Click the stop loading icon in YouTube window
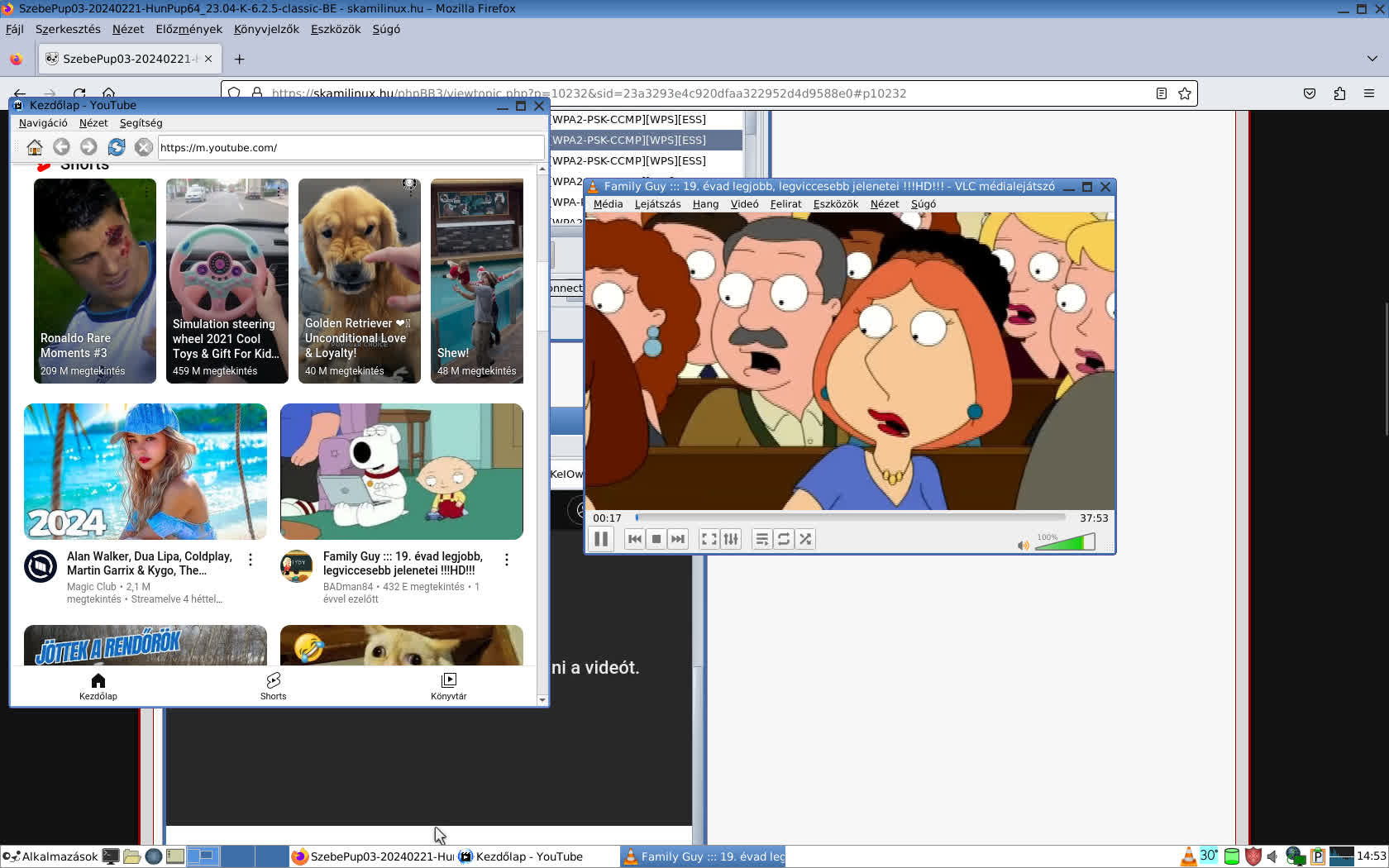The height and width of the screenshot is (868, 1389). click(144, 147)
